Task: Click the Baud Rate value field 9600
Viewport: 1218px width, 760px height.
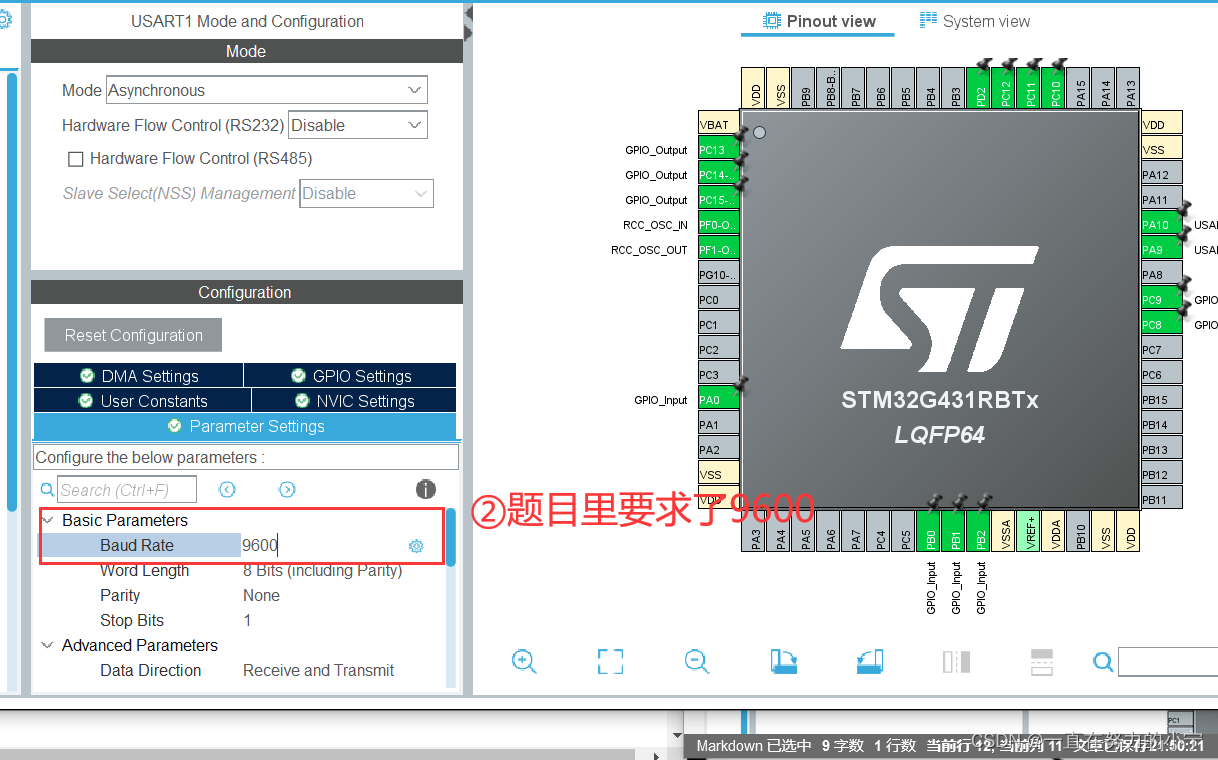Action: (320, 545)
